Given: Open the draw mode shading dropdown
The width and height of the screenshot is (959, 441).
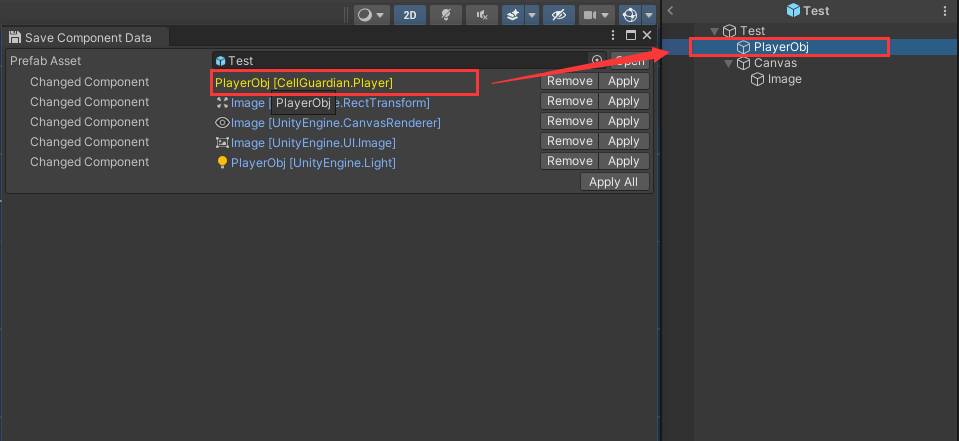Looking at the screenshot, I should coord(371,15).
